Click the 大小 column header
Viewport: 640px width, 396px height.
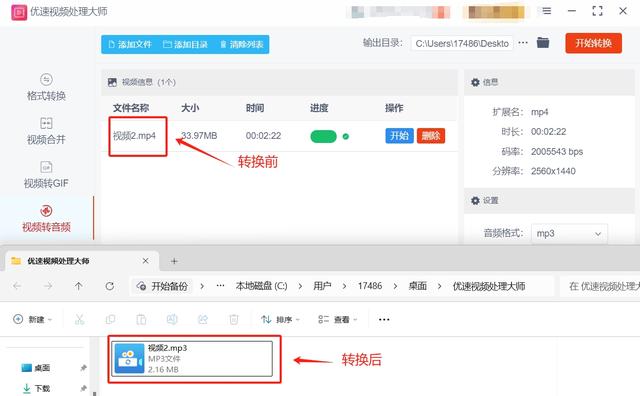tap(190, 108)
